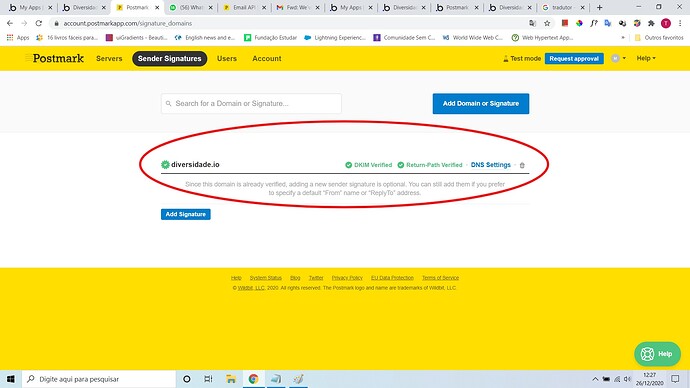Expand the hidden bookmarks overflow chevron
The height and width of the screenshot is (388, 690).
623,38
